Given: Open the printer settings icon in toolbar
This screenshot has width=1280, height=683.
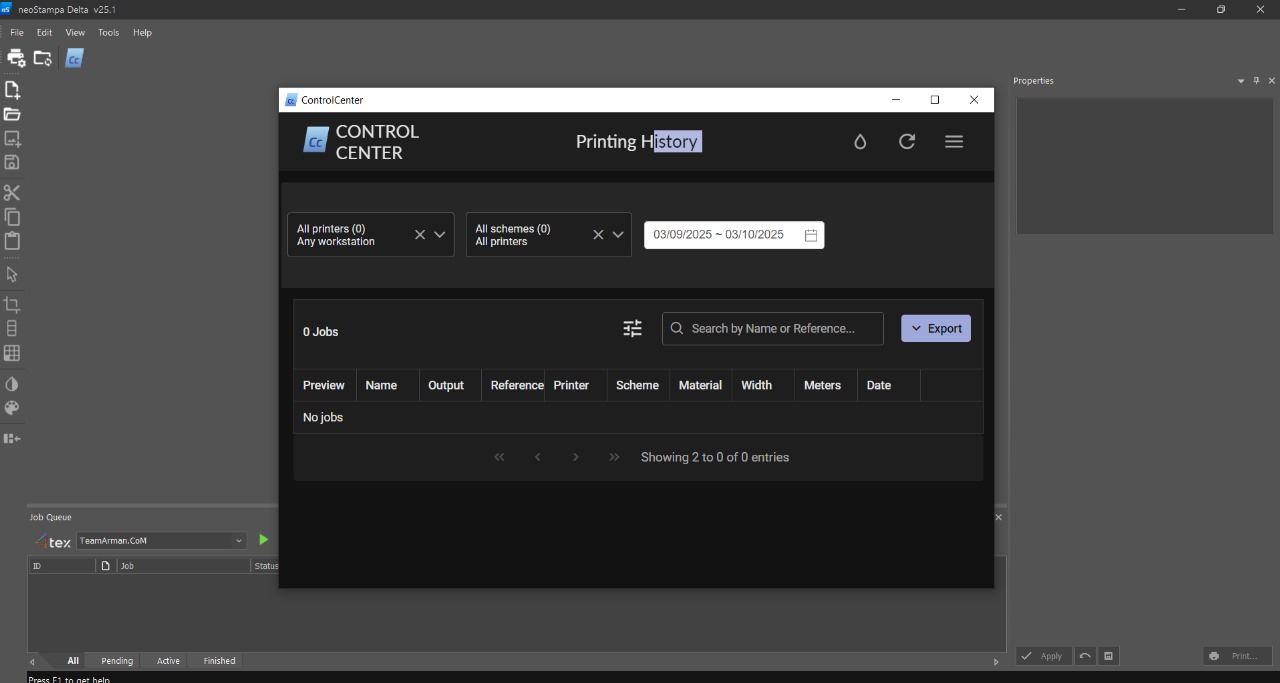Looking at the screenshot, I should (16, 58).
